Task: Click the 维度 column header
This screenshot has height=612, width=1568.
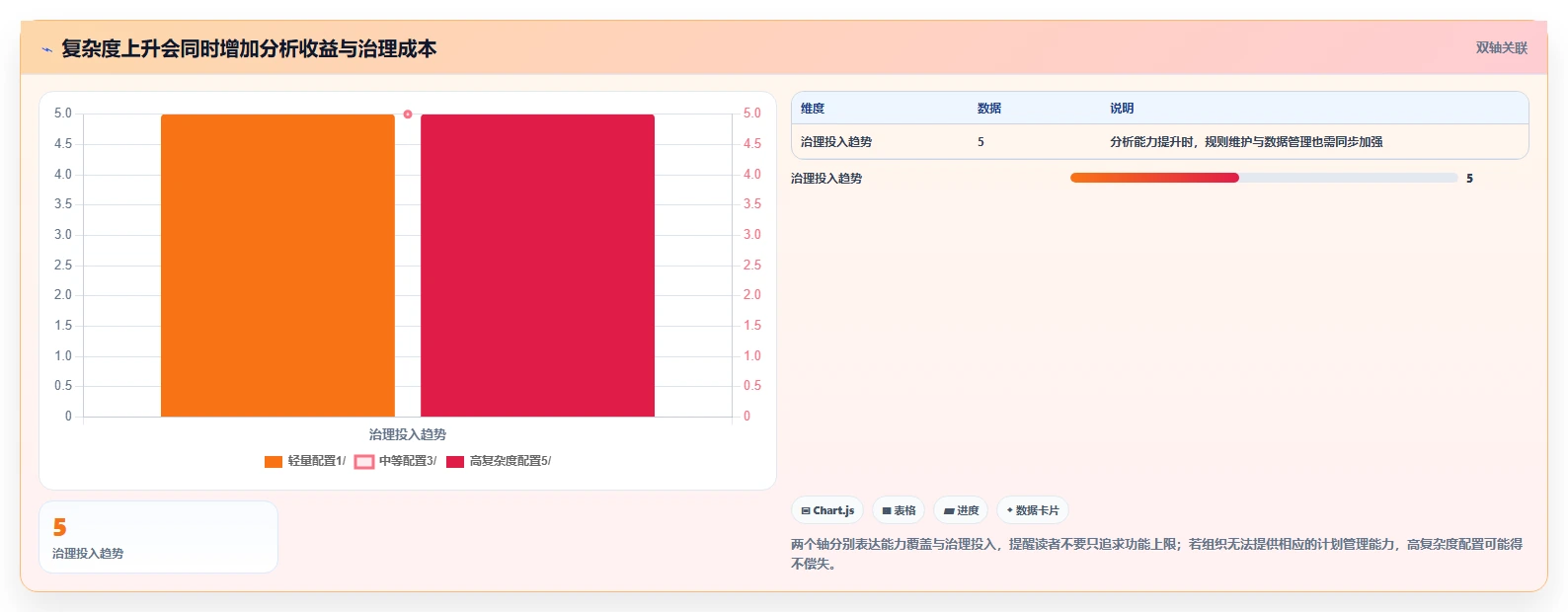Action: pos(813,109)
